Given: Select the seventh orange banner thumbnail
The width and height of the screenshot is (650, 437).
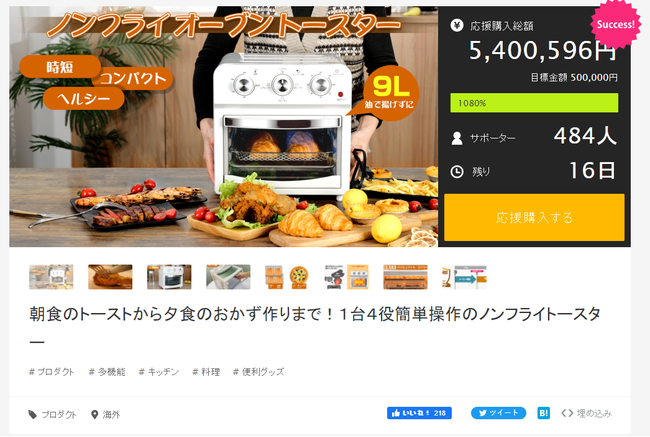Looking at the screenshot, I should pos(405,277).
